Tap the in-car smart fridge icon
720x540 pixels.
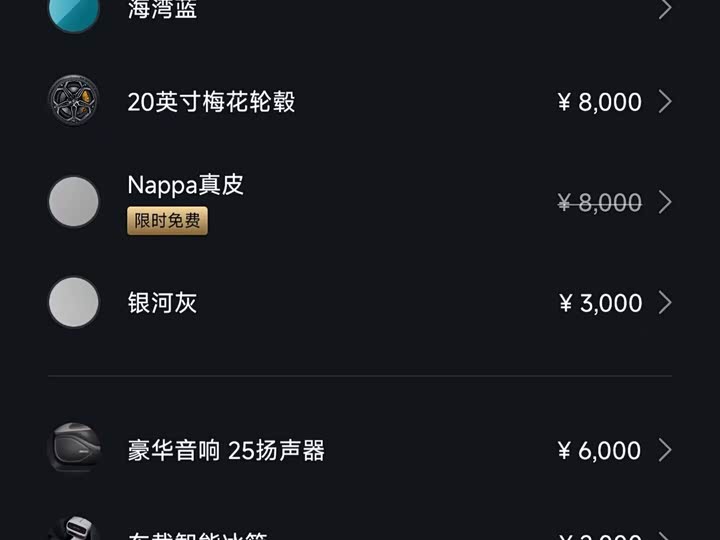pos(74,530)
